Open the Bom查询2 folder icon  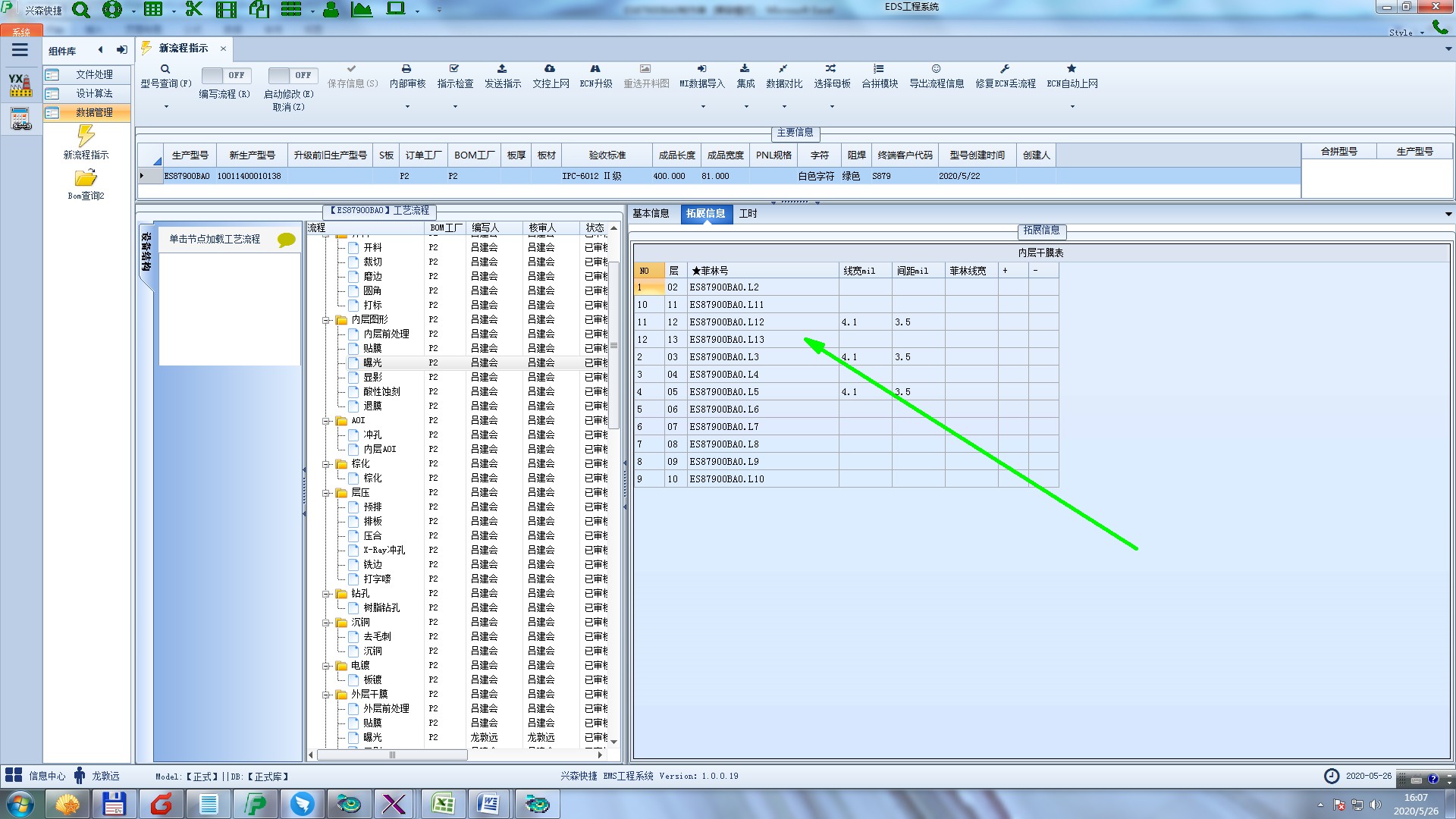pyautogui.click(x=86, y=178)
